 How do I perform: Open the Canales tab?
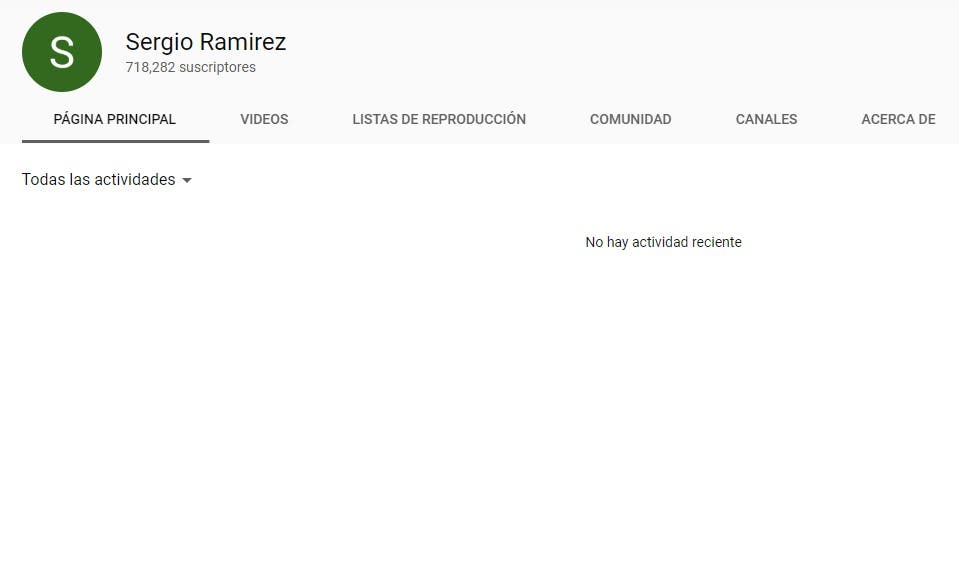pos(766,119)
